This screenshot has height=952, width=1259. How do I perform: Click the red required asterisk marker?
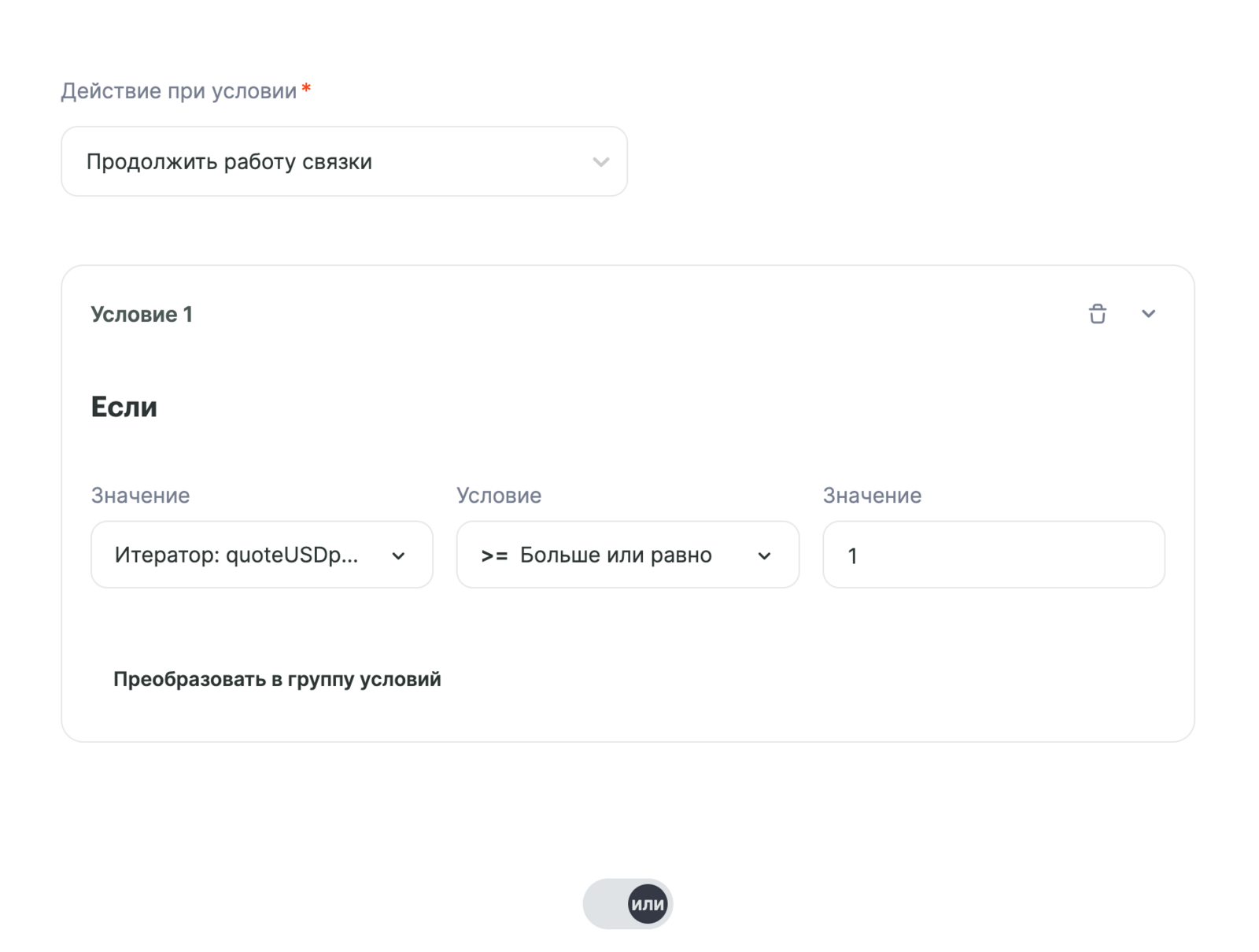click(x=306, y=89)
